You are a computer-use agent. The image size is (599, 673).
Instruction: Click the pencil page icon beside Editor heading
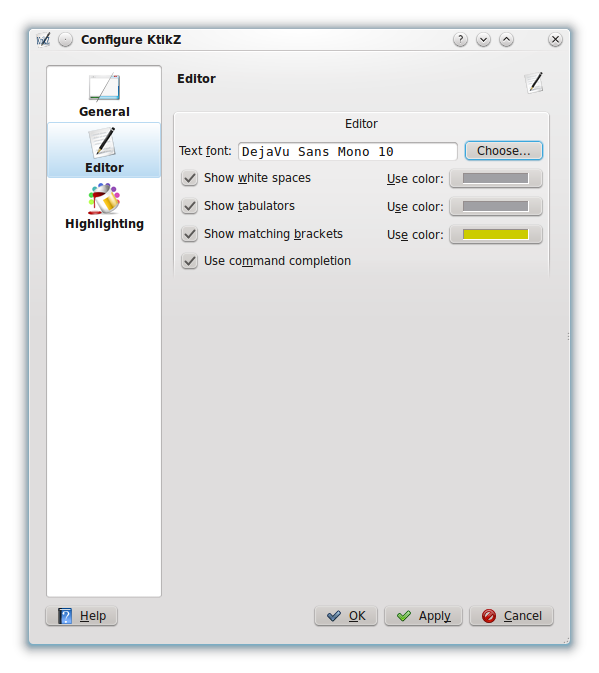[534, 82]
